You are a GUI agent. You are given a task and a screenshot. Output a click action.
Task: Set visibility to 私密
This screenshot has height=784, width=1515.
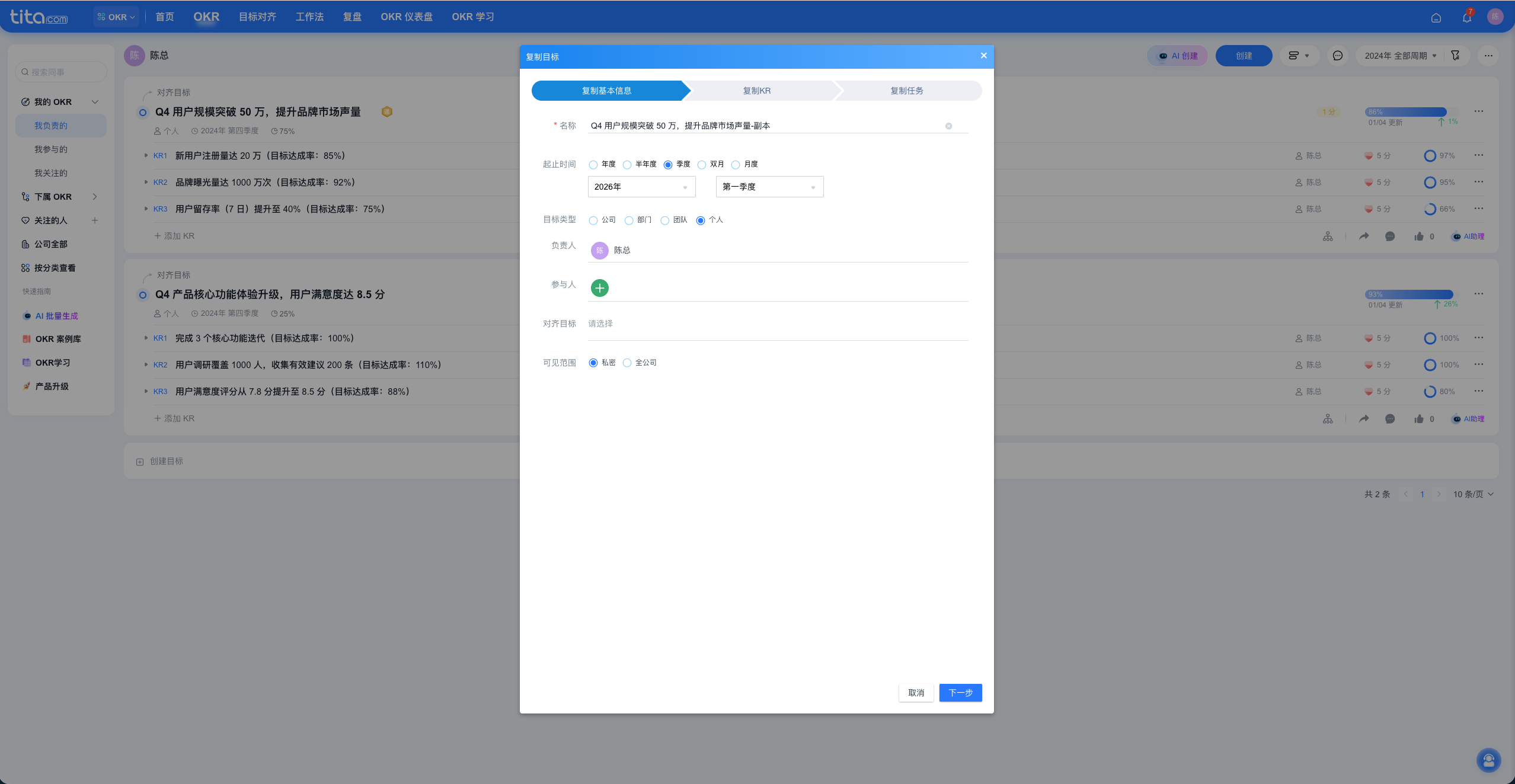tap(593, 363)
